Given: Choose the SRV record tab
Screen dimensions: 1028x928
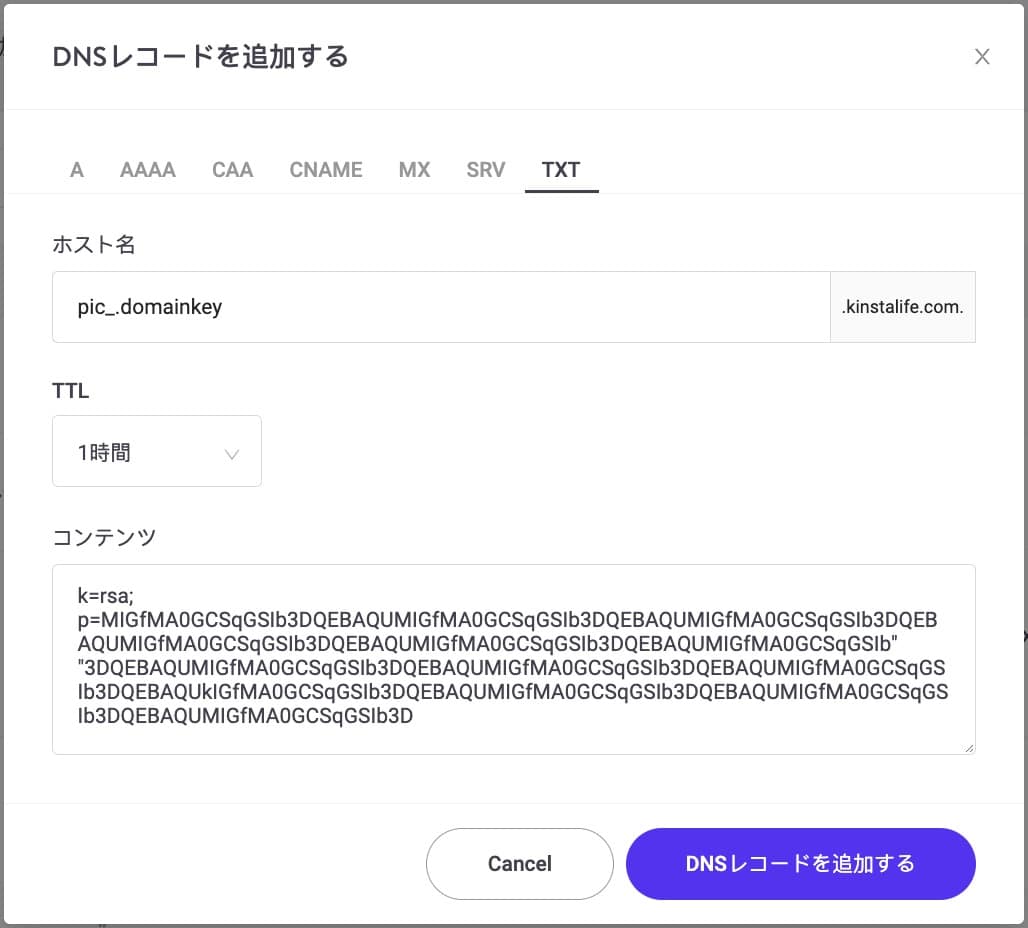Looking at the screenshot, I should pyautogui.click(x=486, y=170).
